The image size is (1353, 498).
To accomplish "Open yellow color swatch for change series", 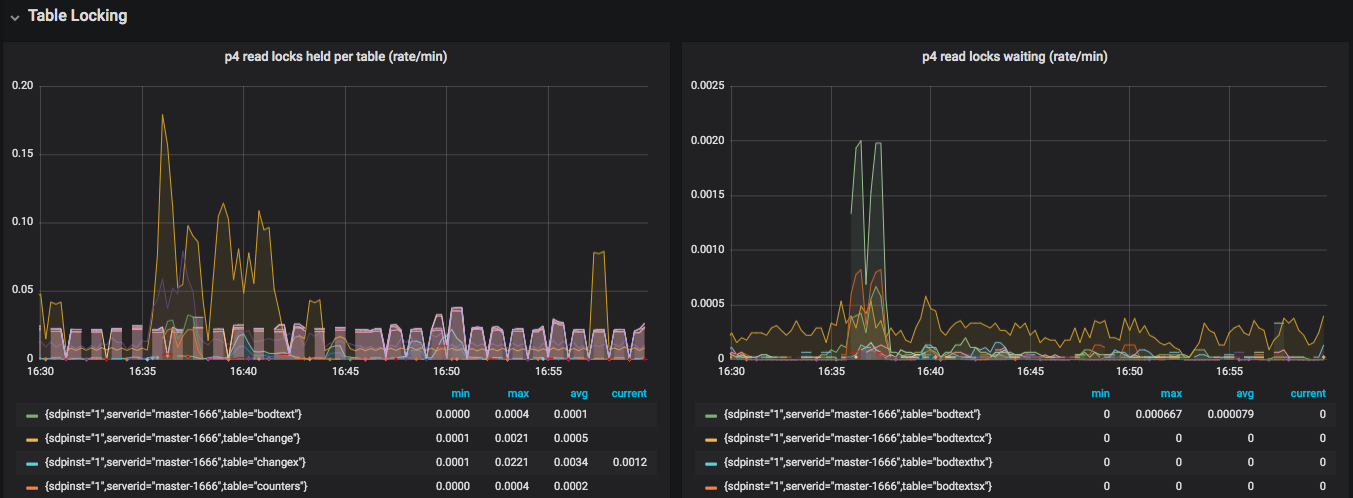I will point(32,439).
